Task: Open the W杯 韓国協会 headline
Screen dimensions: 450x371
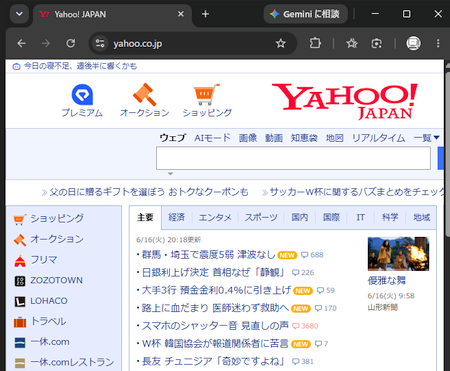Action: [215, 343]
